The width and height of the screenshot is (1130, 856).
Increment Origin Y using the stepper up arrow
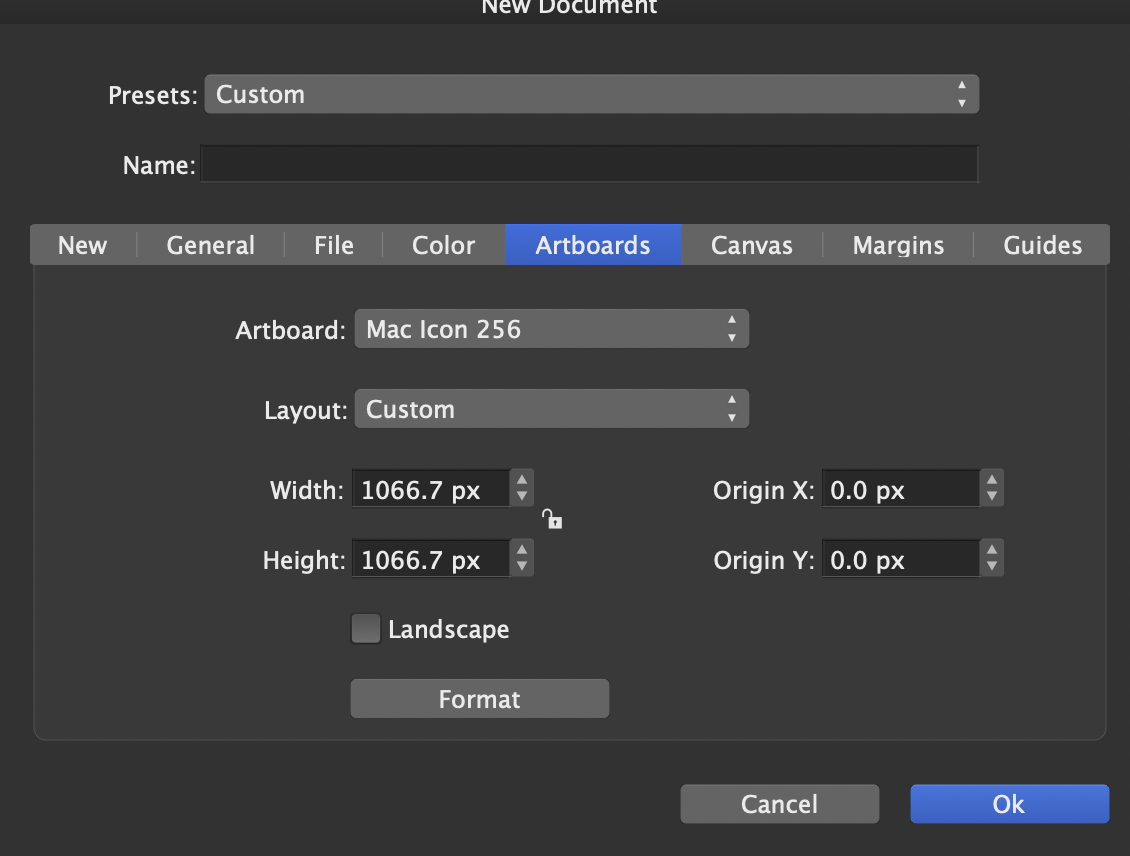click(x=992, y=550)
